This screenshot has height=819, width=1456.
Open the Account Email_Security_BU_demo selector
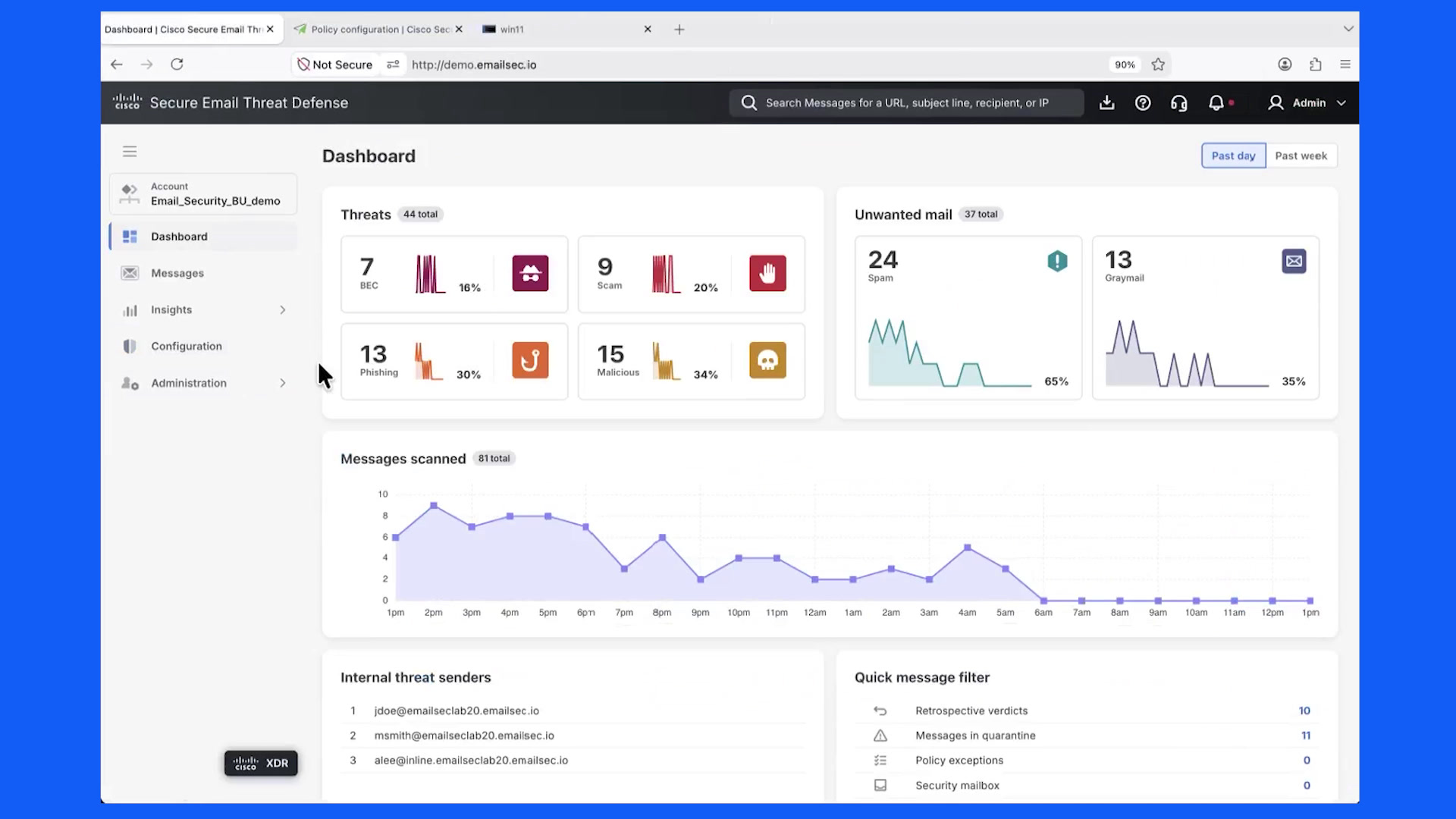point(203,194)
